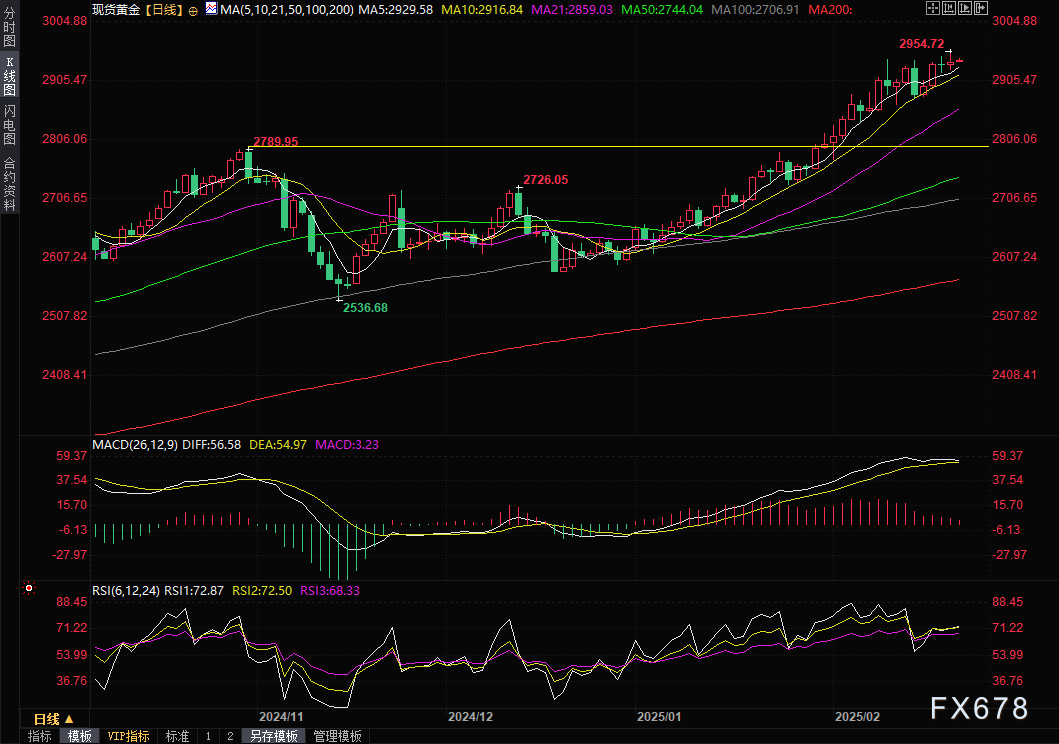Choose the 标准 template
This screenshot has height=744, width=1059.
(177, 736)
